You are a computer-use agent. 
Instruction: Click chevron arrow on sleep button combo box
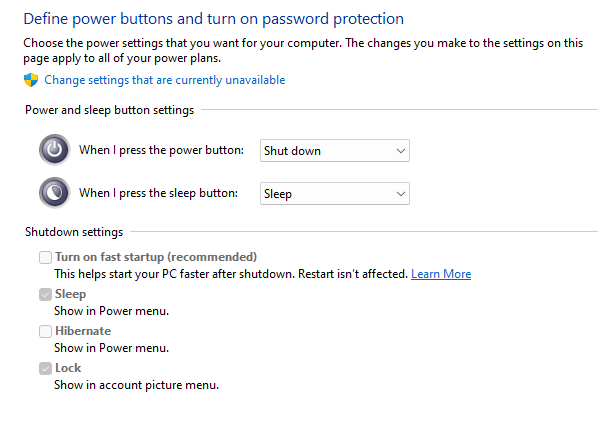[400, 193]
